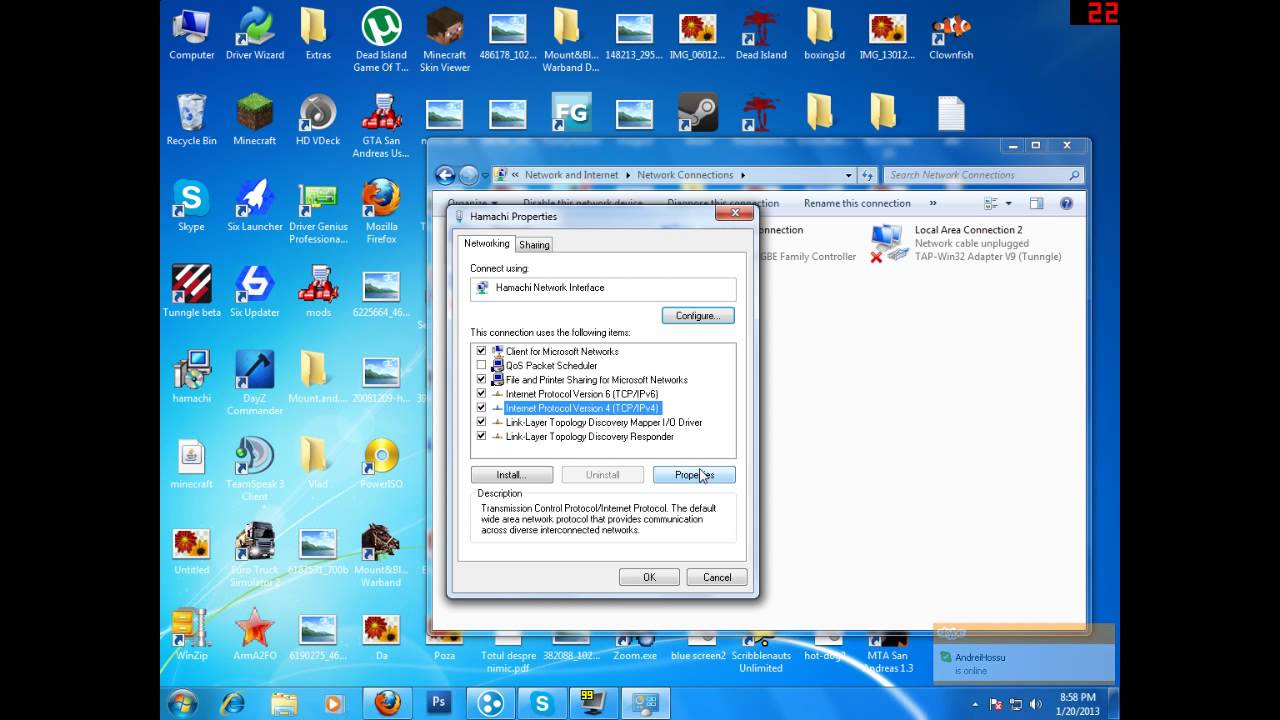Select the Networking tab
The image size is (1280, 720).
pyautogui.click(x=487, y=244)
